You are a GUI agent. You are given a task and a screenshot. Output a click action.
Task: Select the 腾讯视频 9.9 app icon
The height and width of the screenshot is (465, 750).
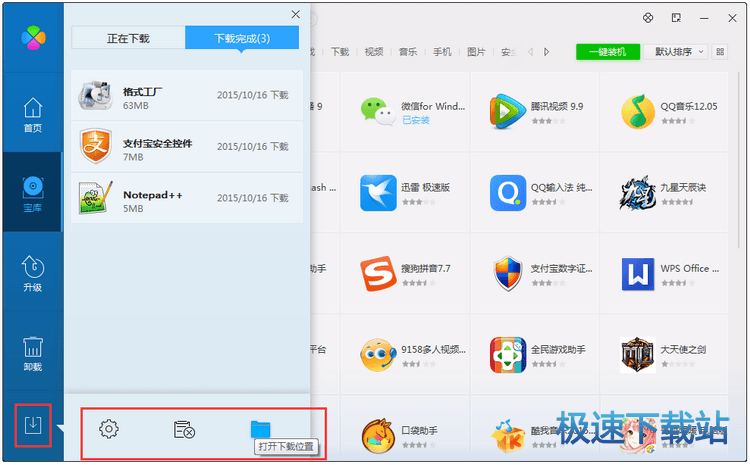click(507, 112)
